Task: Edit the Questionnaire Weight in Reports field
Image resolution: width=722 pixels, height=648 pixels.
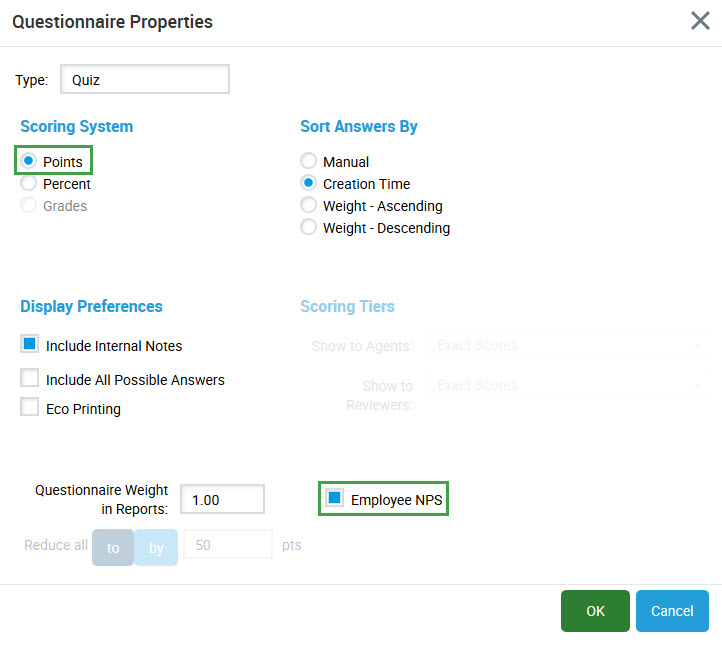Action: [x=222, y=499]
